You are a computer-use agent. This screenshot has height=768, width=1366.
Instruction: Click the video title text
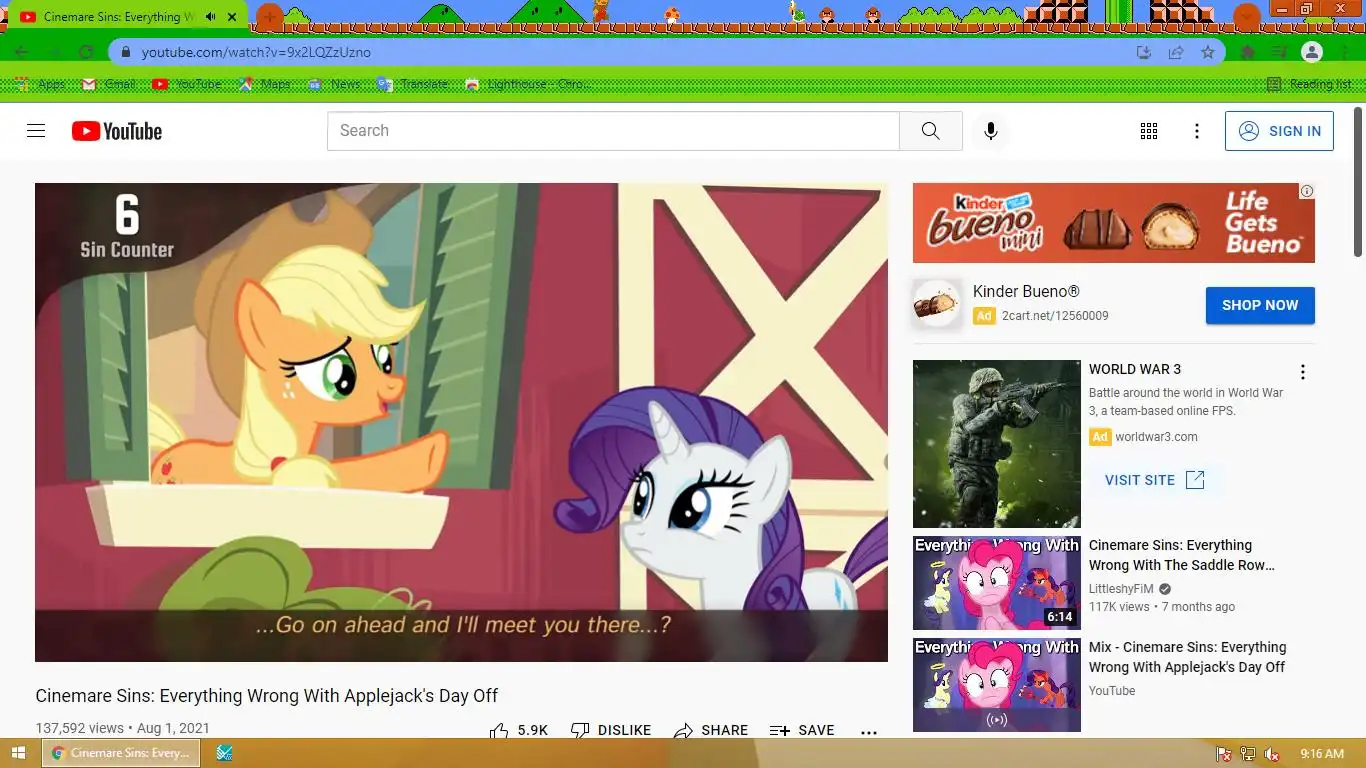pos(266,696)
